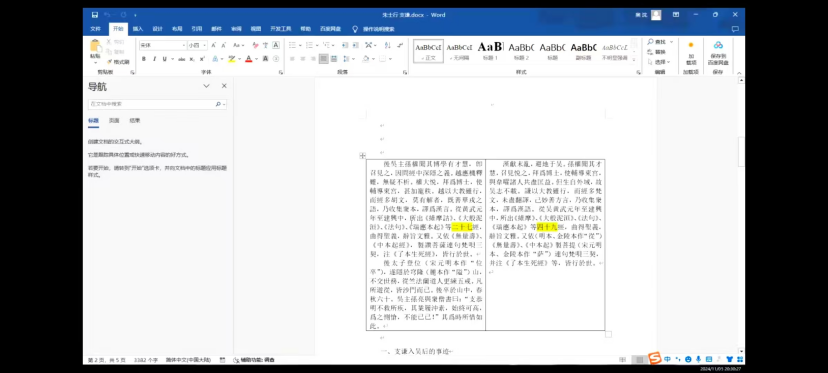Click the Save icon in quick access toolbar
Image resolution: width=828 pixels, height=373 pixels.
click(x=95, y=15)
